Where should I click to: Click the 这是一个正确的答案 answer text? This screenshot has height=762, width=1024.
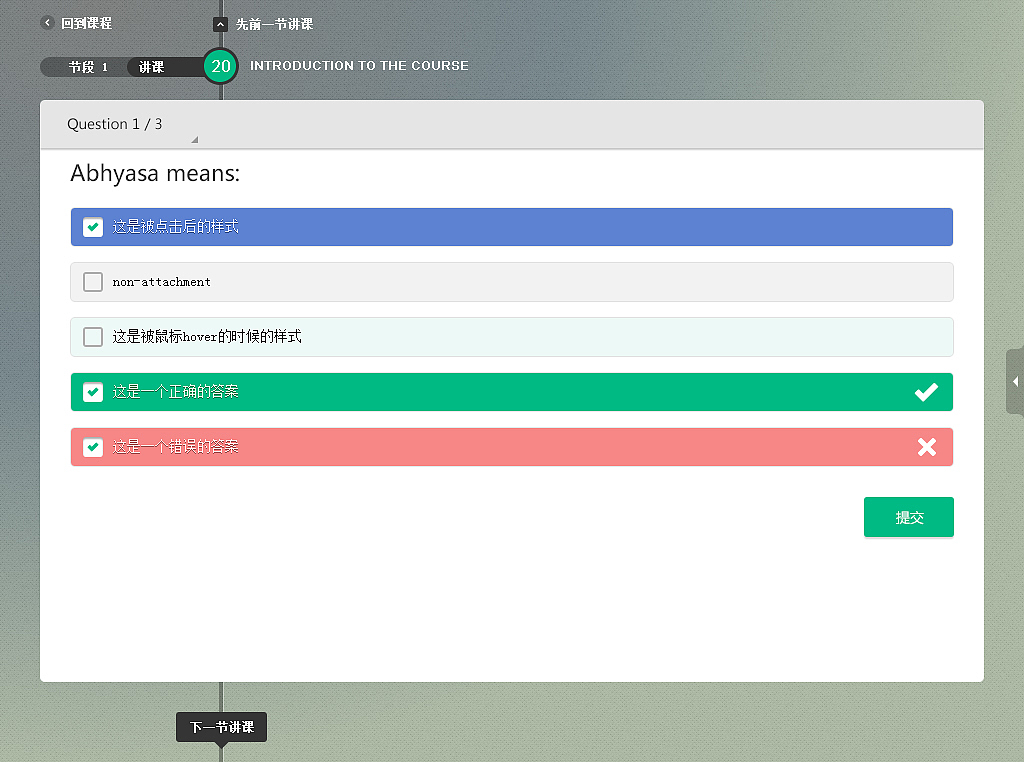(175, 391)
